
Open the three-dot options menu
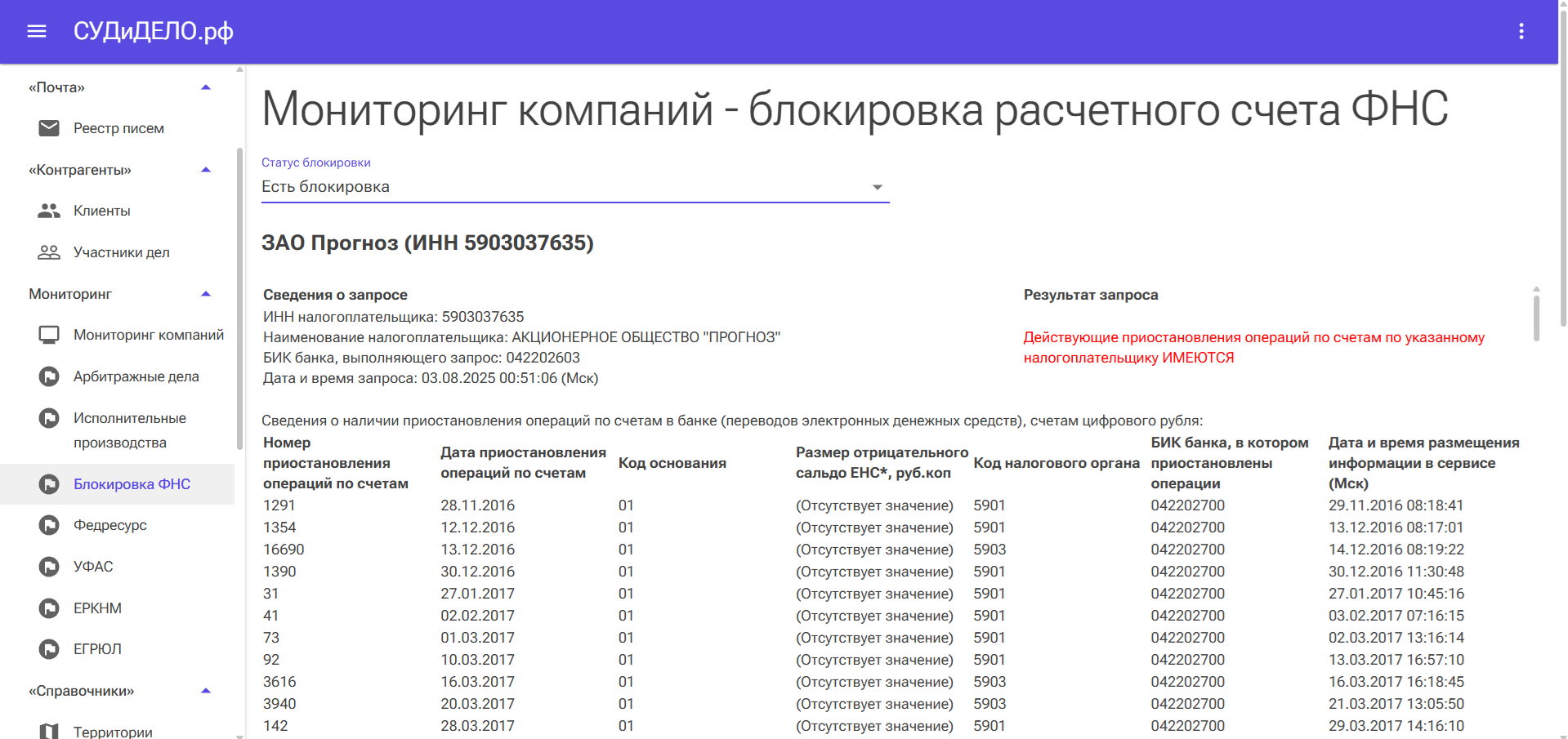[1521, 31]
